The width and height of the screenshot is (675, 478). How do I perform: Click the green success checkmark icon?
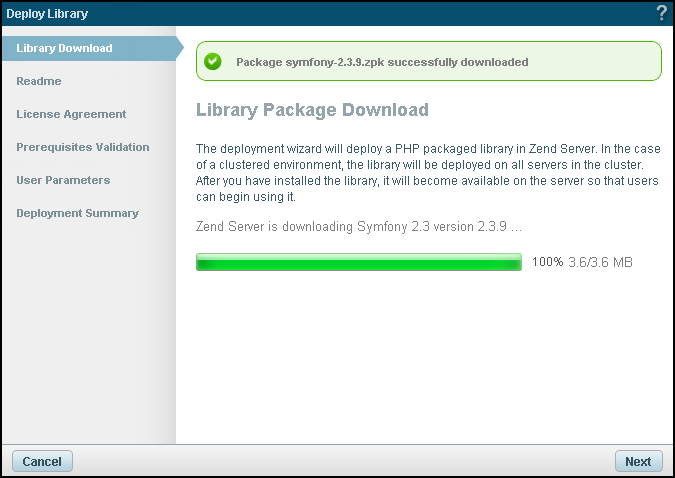213,61
